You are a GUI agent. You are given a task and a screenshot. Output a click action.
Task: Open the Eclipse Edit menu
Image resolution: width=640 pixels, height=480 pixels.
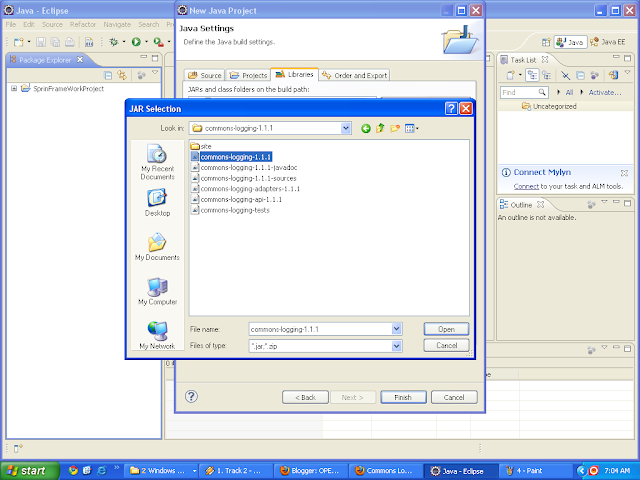(x=29, y=24)
